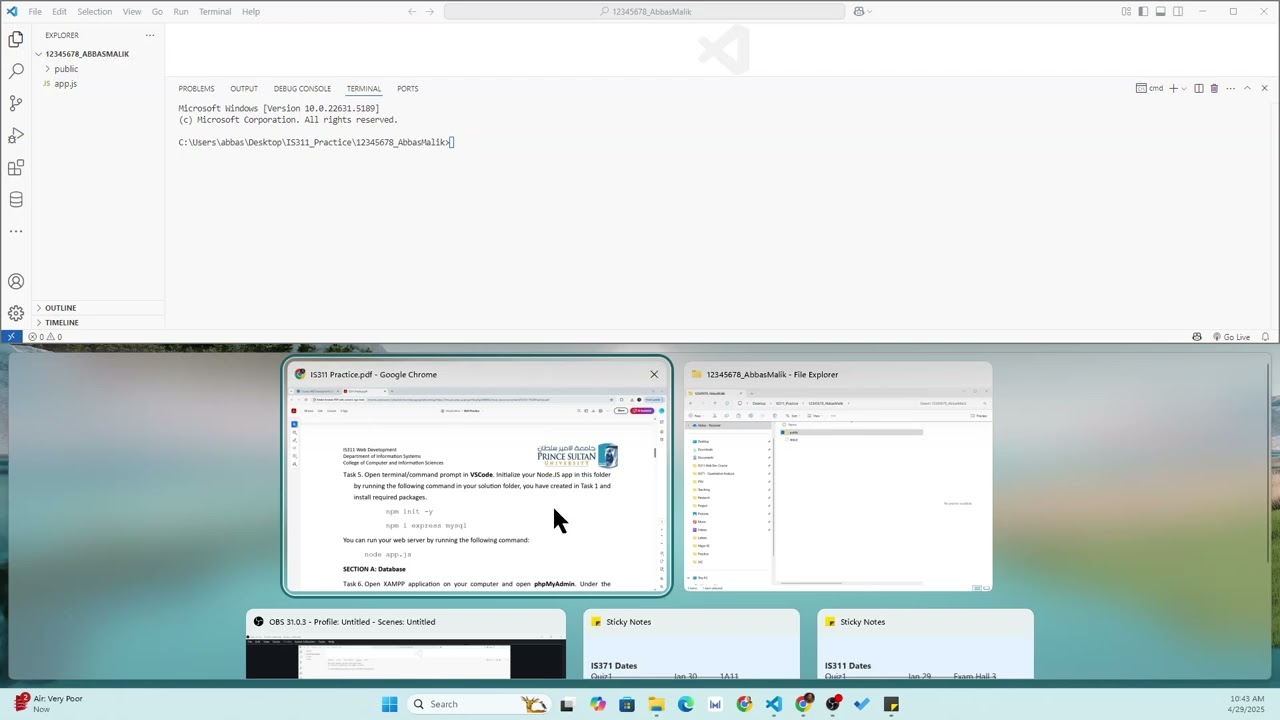Image resolution: width=1280 pixels, height=720 pixels.
Task: Open the View menu
Action: point(132,11)
